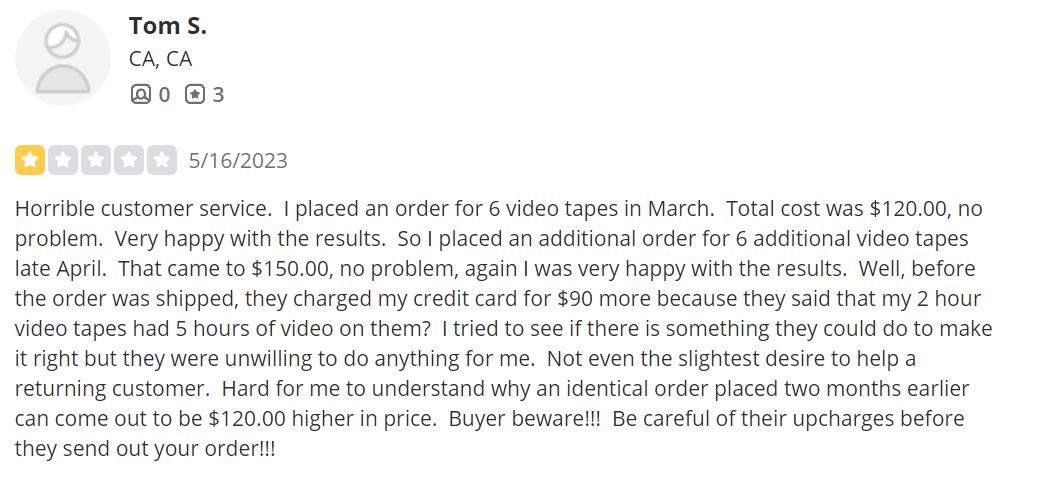
Task: Click the reviews count number 3
Action: point(218,95)
